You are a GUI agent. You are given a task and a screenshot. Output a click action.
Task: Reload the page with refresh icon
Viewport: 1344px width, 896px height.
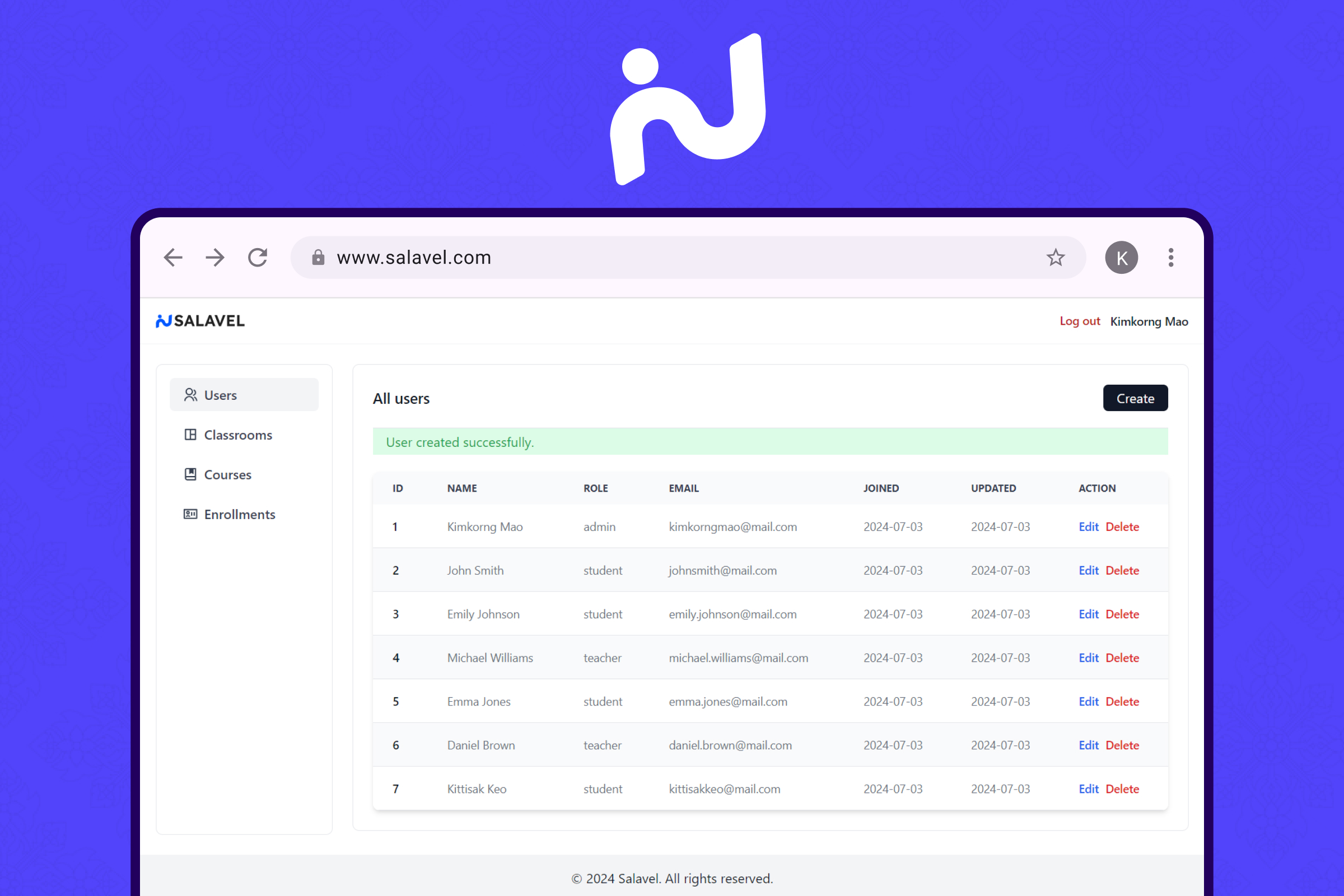tap(258, 258)
